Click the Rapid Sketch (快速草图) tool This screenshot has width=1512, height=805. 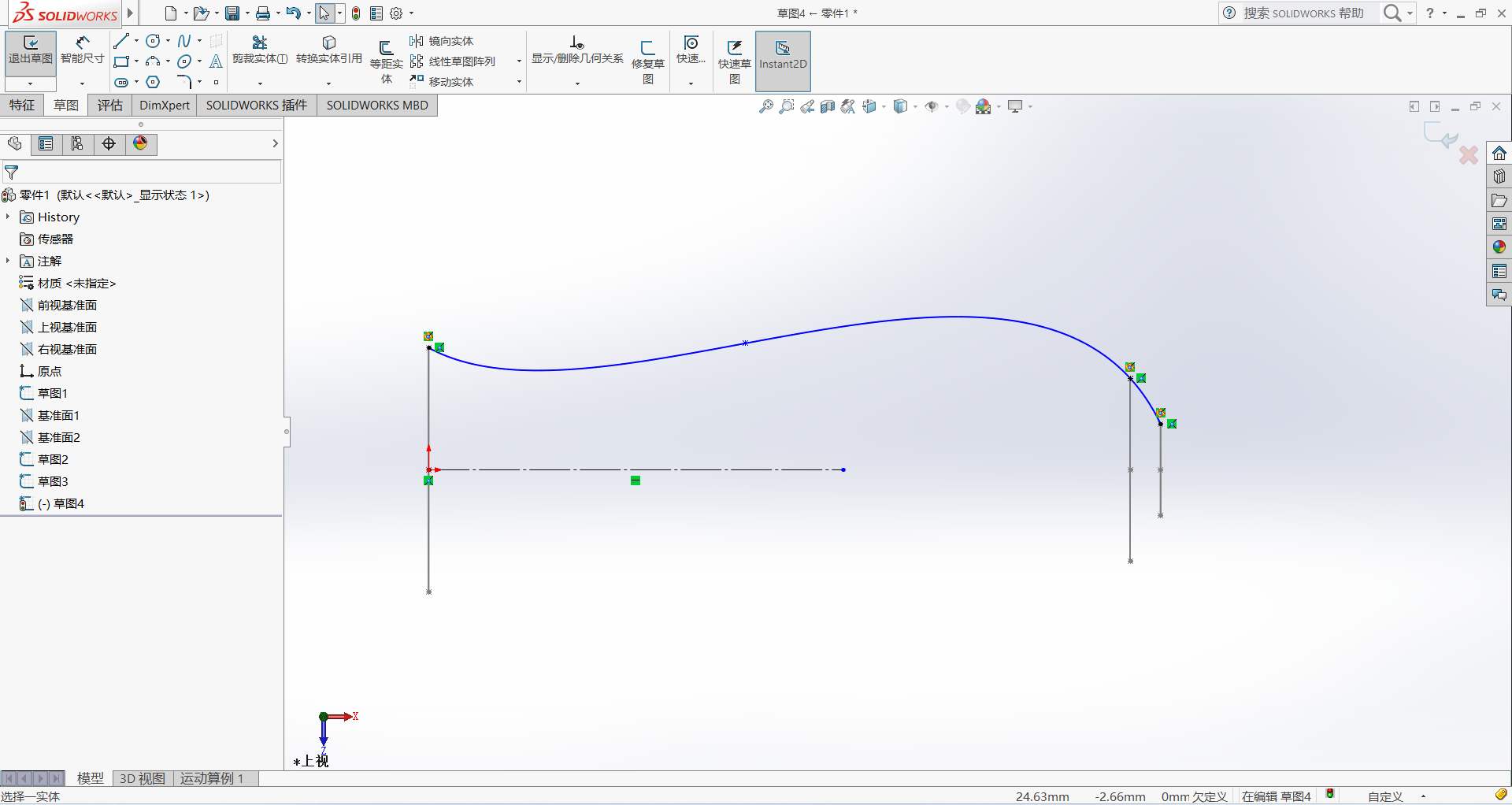[x=734, y=61]
